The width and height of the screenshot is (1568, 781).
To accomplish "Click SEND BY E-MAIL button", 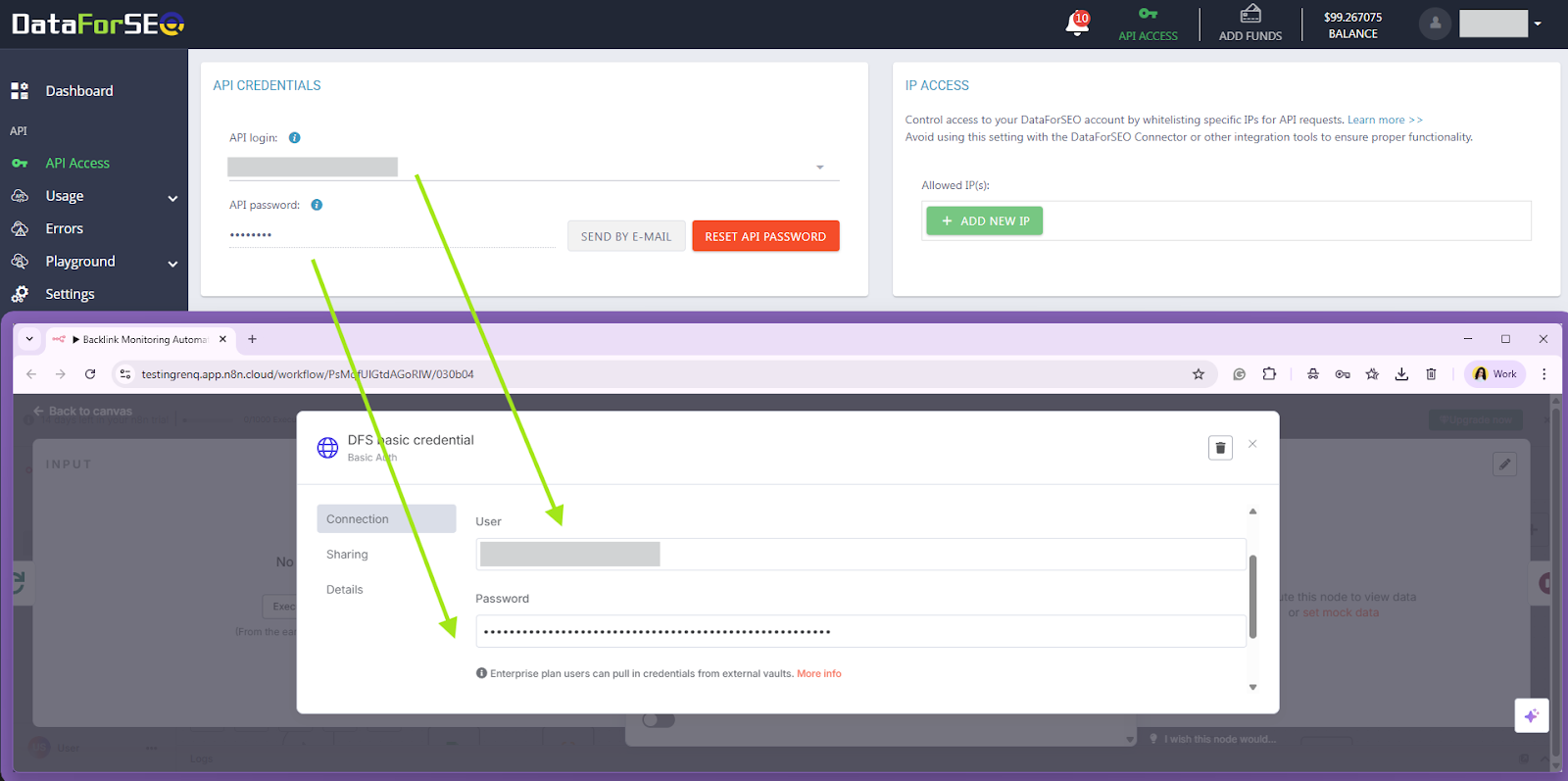I will [x=626, y=236].
